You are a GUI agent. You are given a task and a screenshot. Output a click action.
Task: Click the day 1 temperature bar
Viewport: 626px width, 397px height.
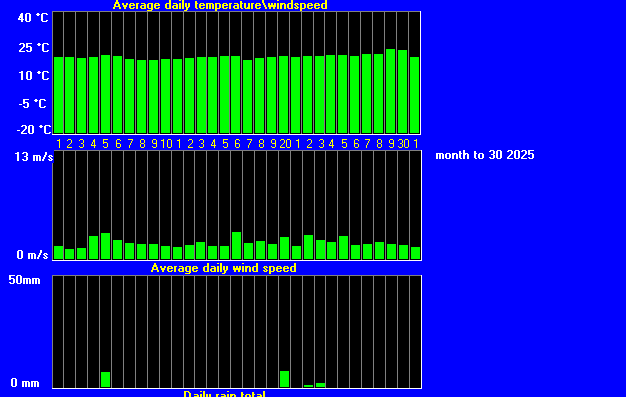click(x=58, y=95)
